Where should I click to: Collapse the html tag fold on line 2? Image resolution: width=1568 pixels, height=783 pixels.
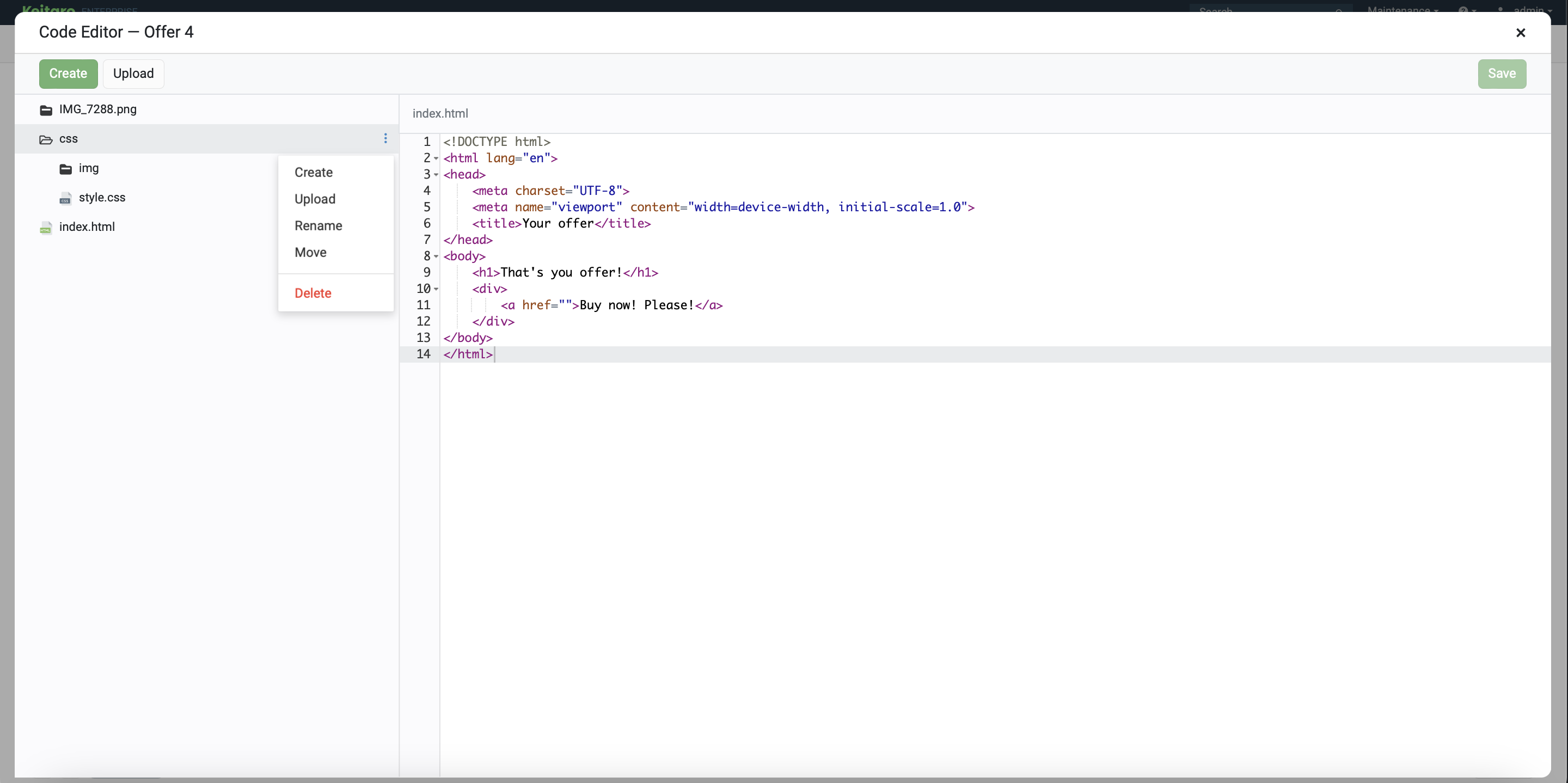click(436, 158)
